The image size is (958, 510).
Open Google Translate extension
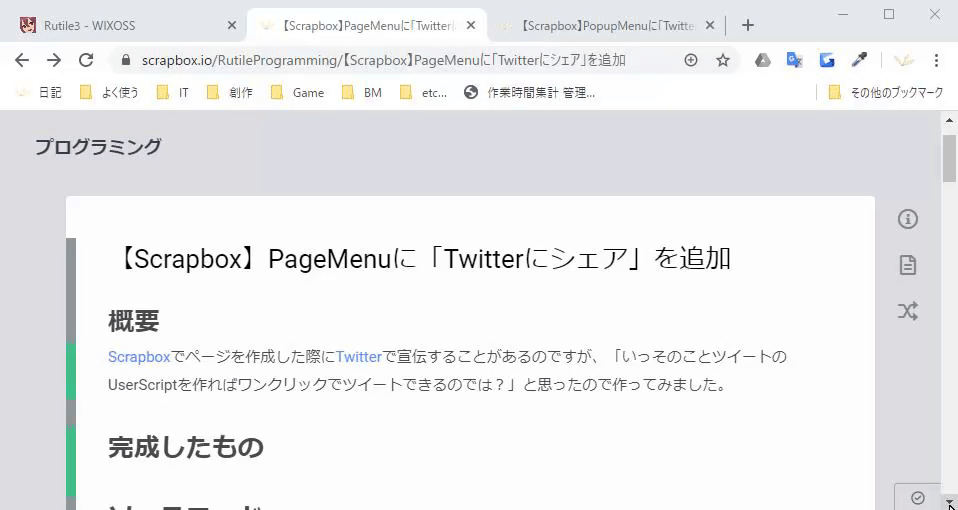pyautogui.click(x=794, y=60)
